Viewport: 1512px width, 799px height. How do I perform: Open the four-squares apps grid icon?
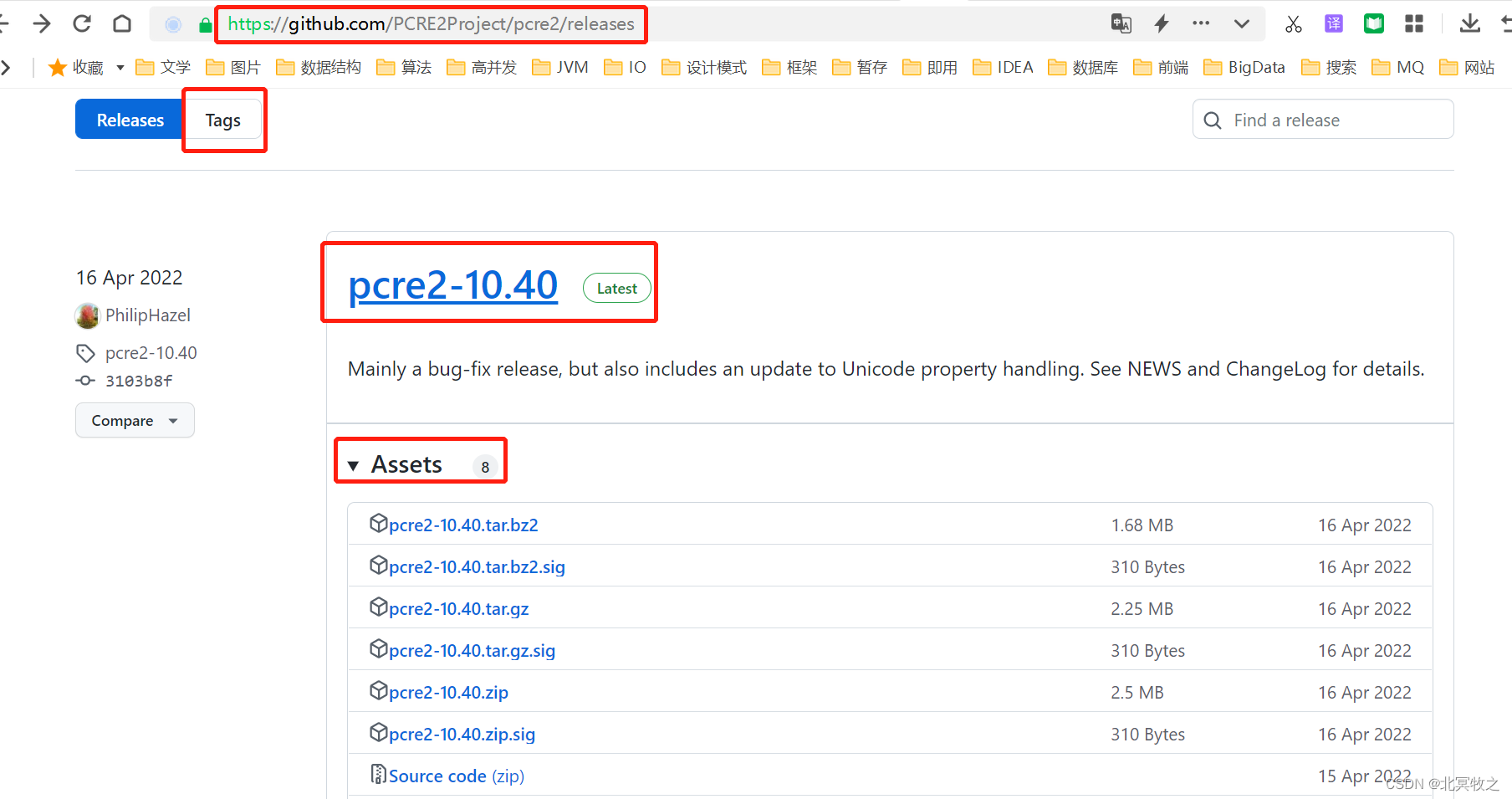pyautogui.click(x=1414, y=23)
